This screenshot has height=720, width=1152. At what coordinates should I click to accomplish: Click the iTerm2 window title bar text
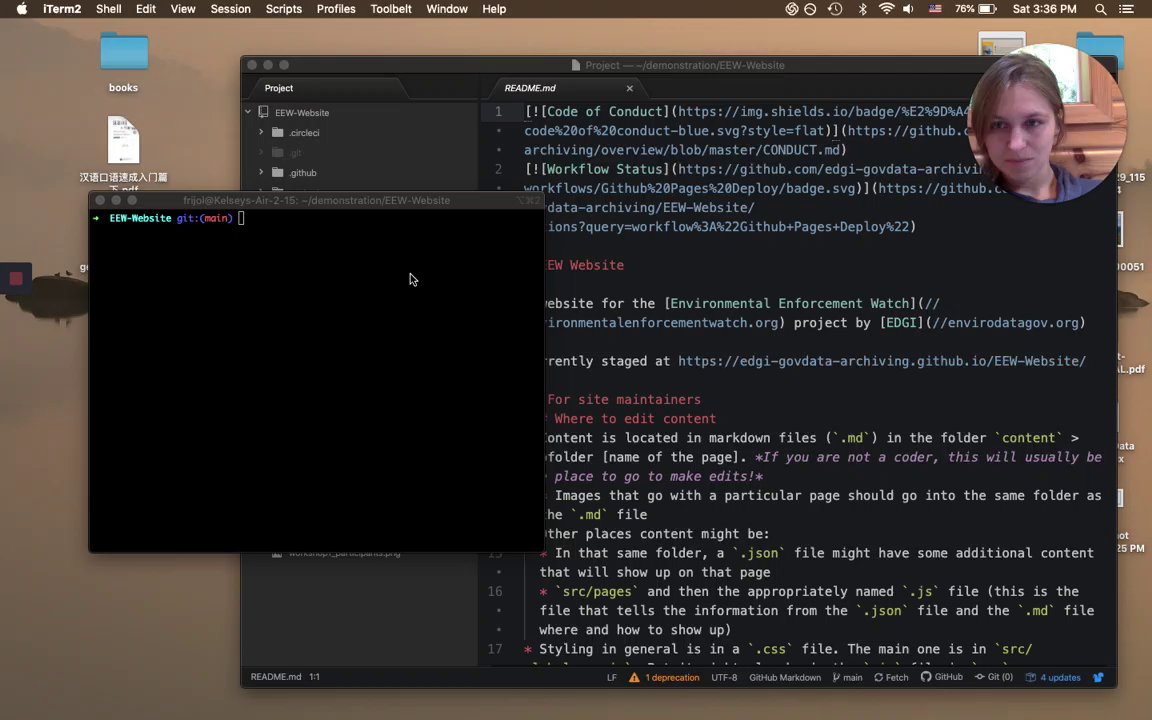point(317,200)
